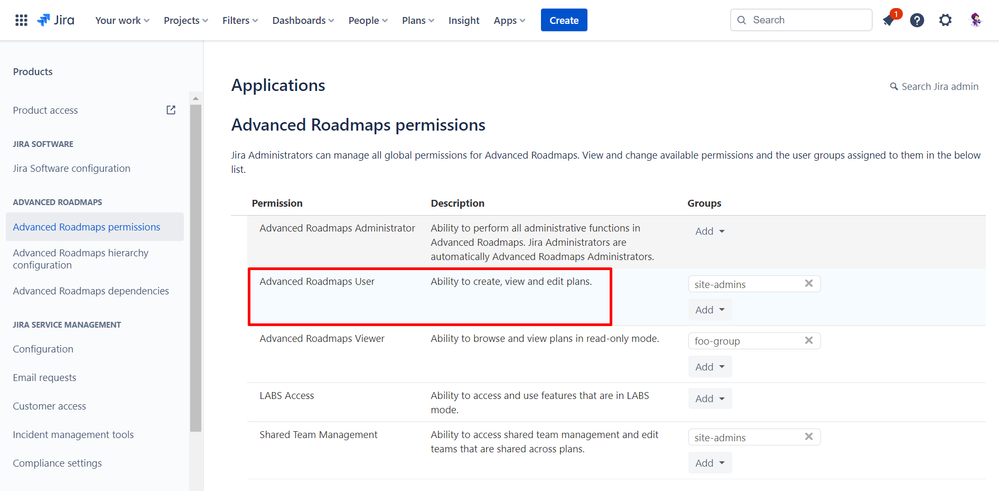Open the settings gear icon
The image size is (999, 491).
(x=945, y=20)
